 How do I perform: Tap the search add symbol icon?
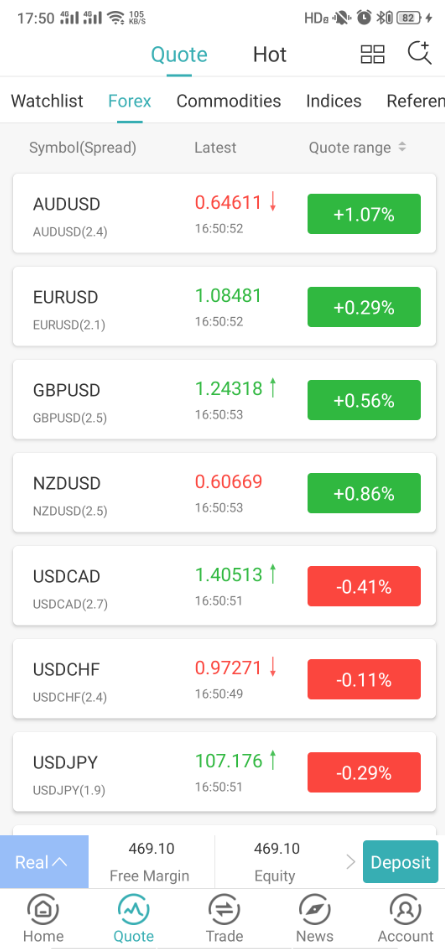coord(420,53)
